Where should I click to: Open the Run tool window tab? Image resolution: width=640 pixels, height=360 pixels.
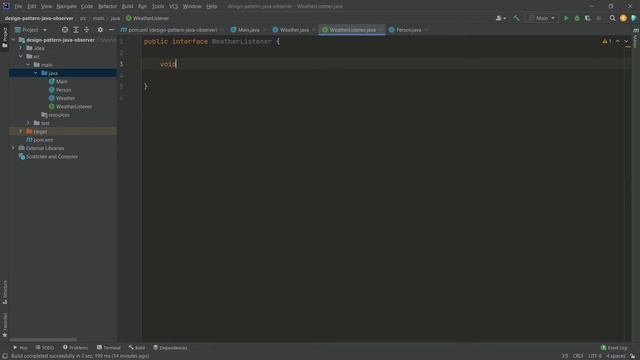pos(20,347)
